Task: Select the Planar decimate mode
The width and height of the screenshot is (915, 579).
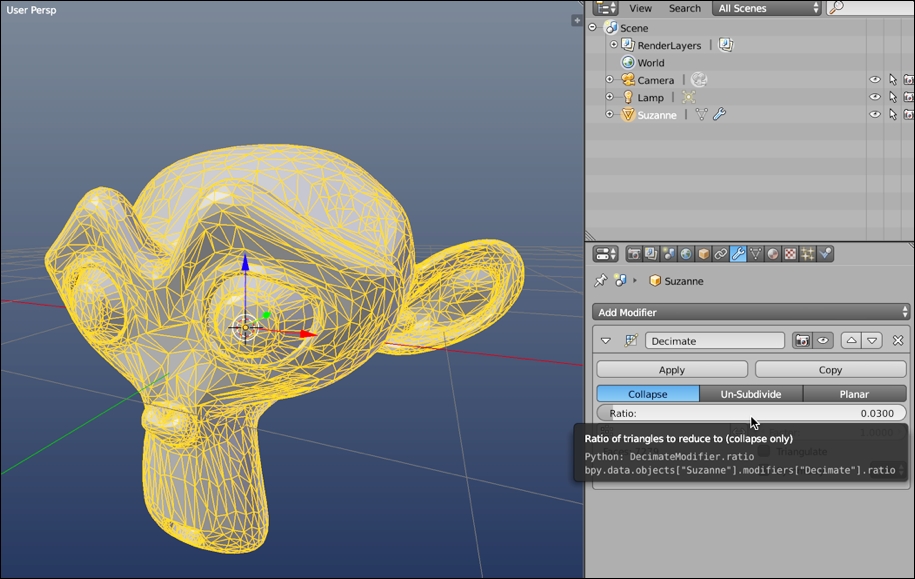Action: tap(855, 394)
